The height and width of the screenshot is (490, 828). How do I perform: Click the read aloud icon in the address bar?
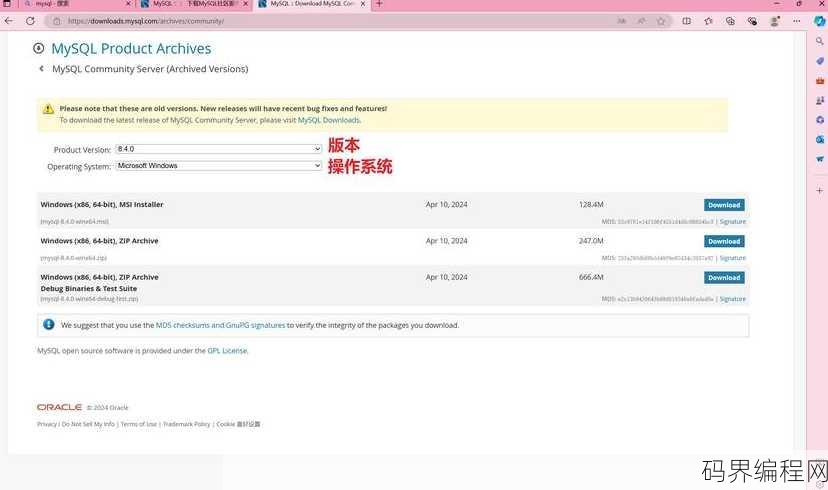pyautogui.click(x=622, y=21)
